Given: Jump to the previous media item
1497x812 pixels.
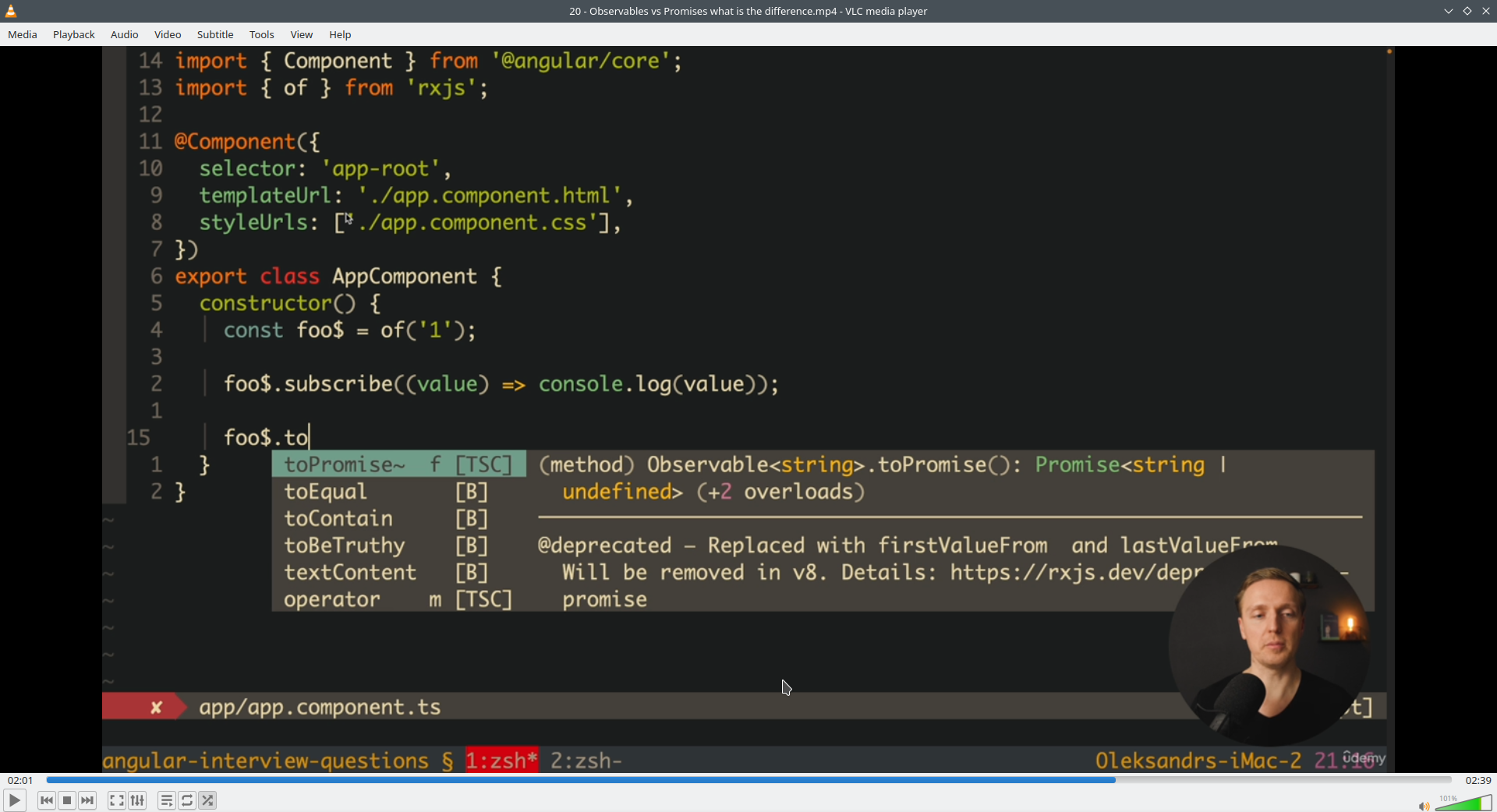Looking at the screenshot, I should [x=47, y=800].
